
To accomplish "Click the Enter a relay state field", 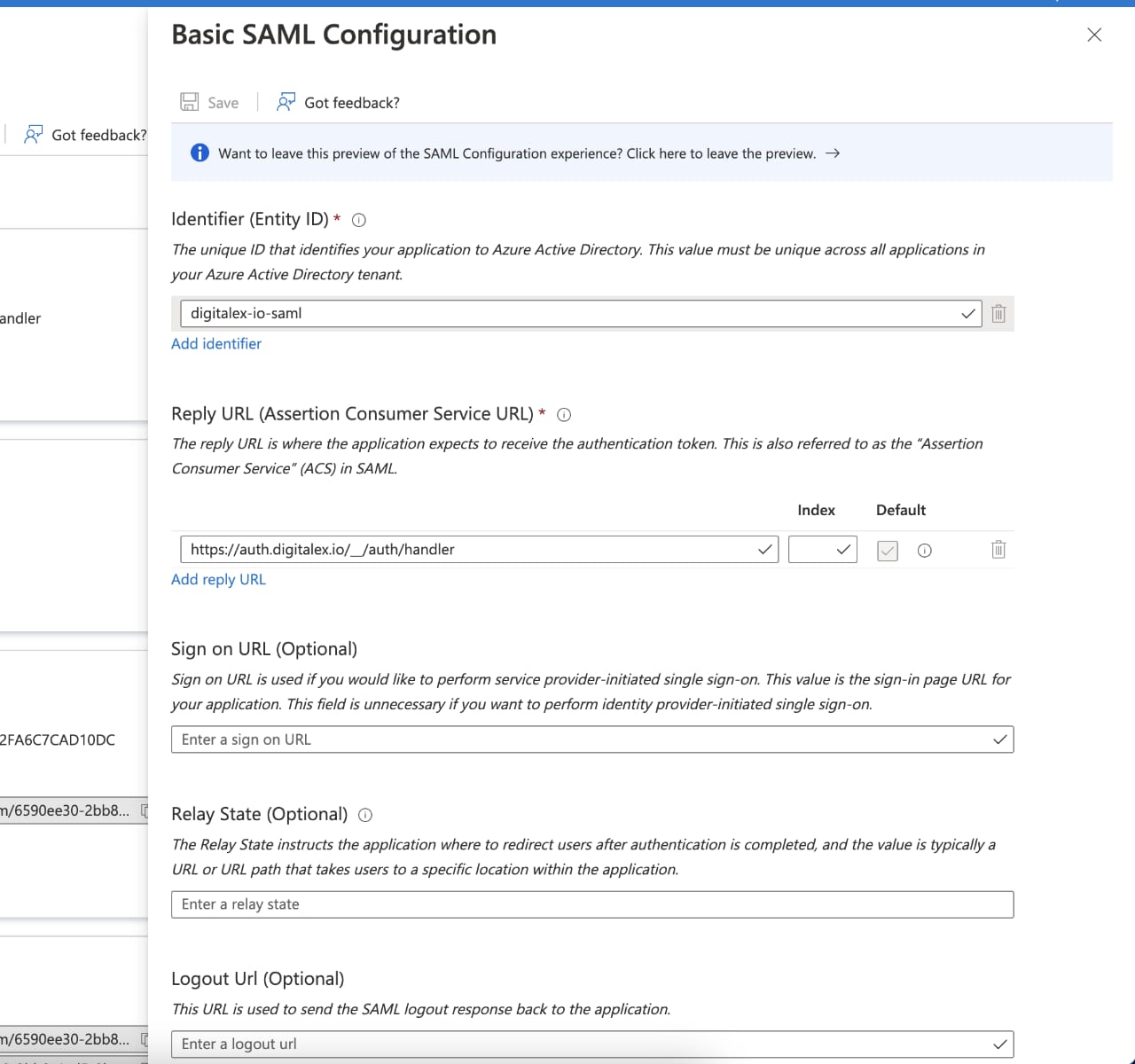I will click(591, 904).
